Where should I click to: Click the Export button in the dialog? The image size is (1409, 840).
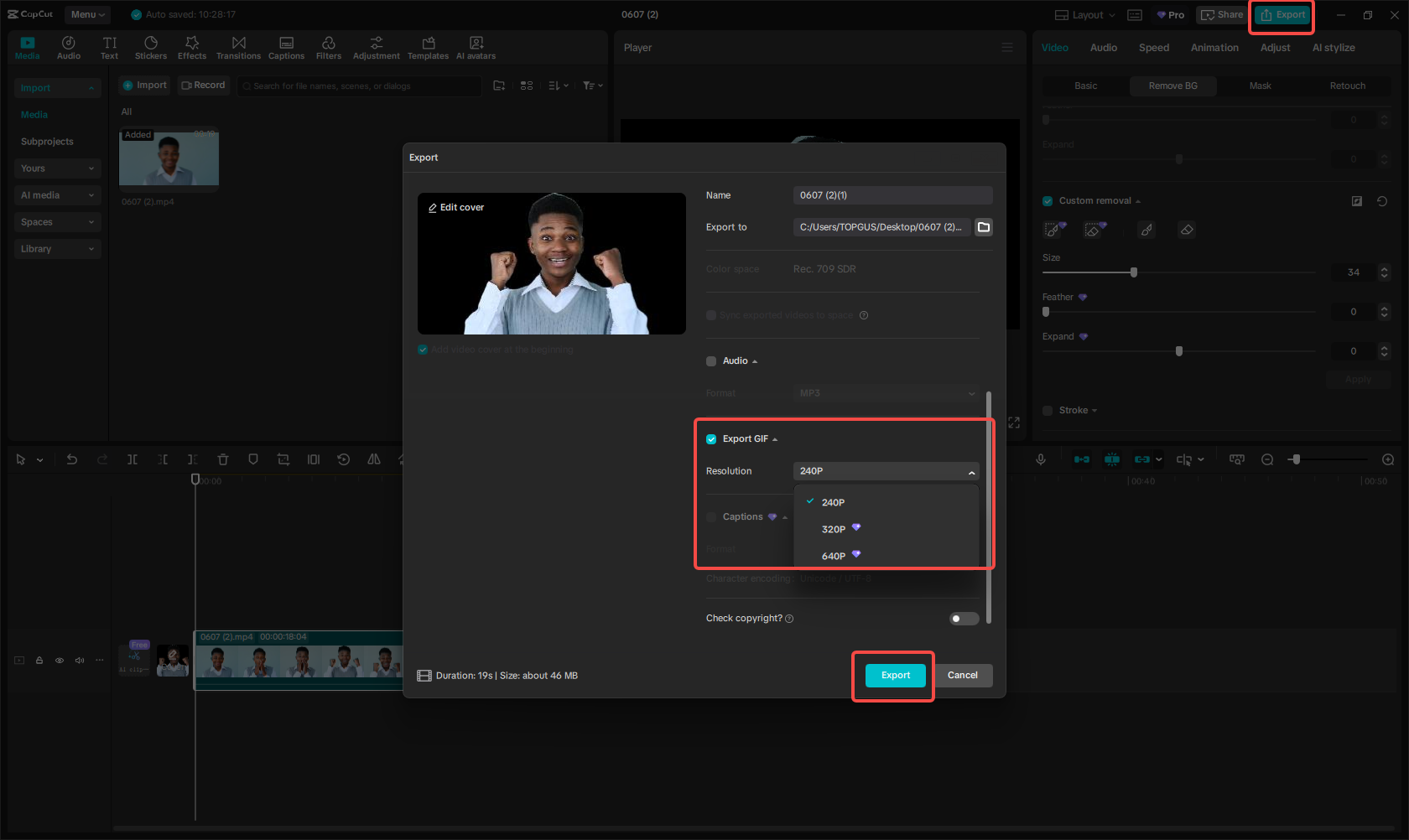(894, 675)
